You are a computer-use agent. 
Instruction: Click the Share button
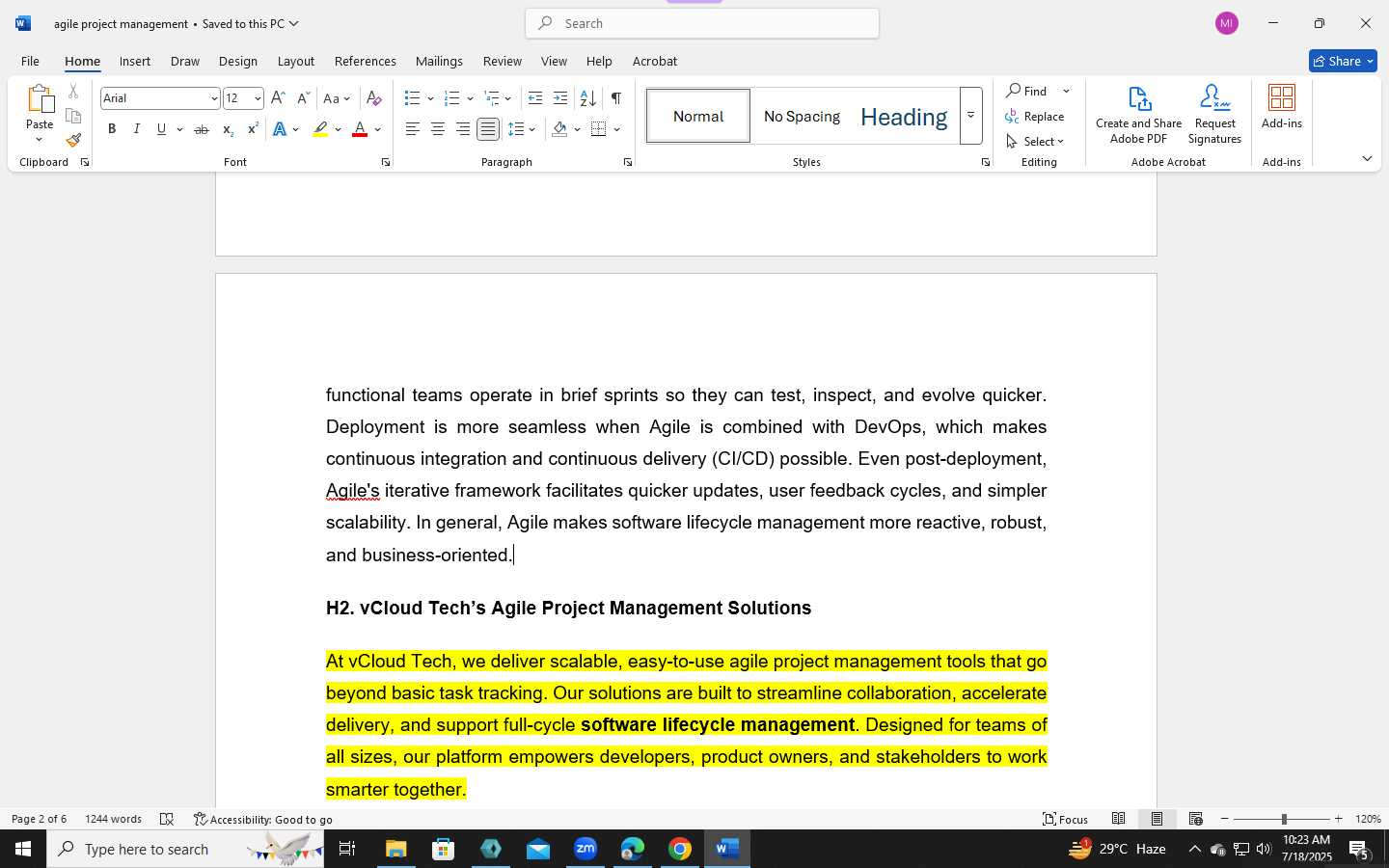click(1343, 61)
